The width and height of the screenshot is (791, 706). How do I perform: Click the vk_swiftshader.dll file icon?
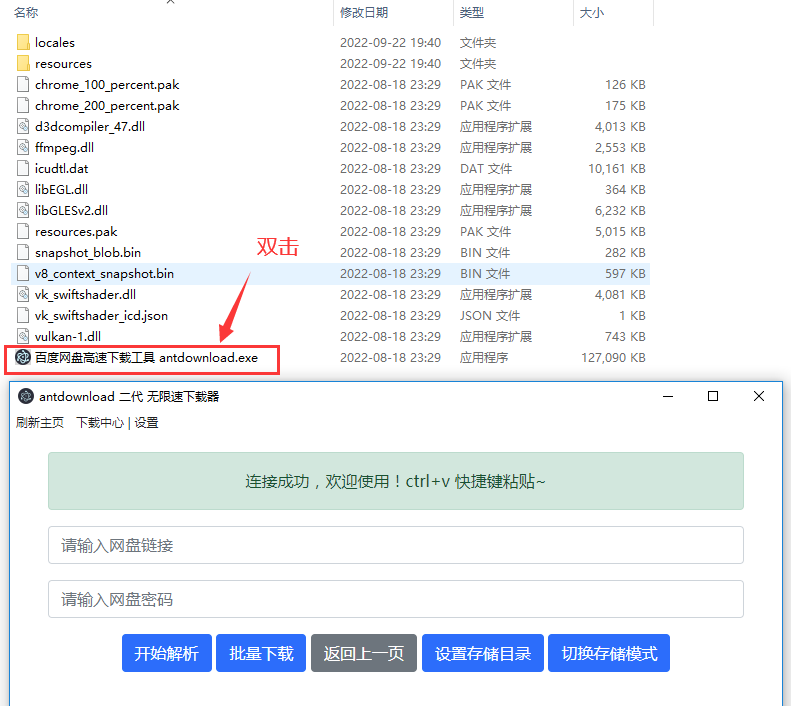pos(23,295)
